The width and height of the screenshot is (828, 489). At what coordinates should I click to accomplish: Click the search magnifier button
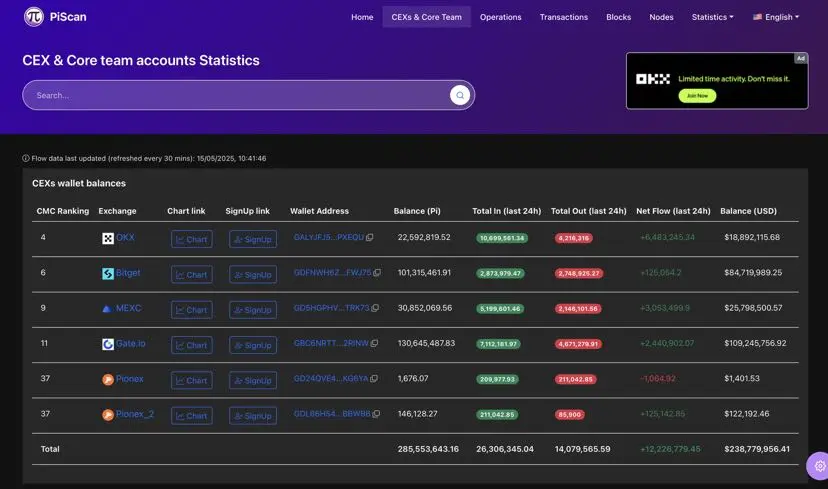460,95
